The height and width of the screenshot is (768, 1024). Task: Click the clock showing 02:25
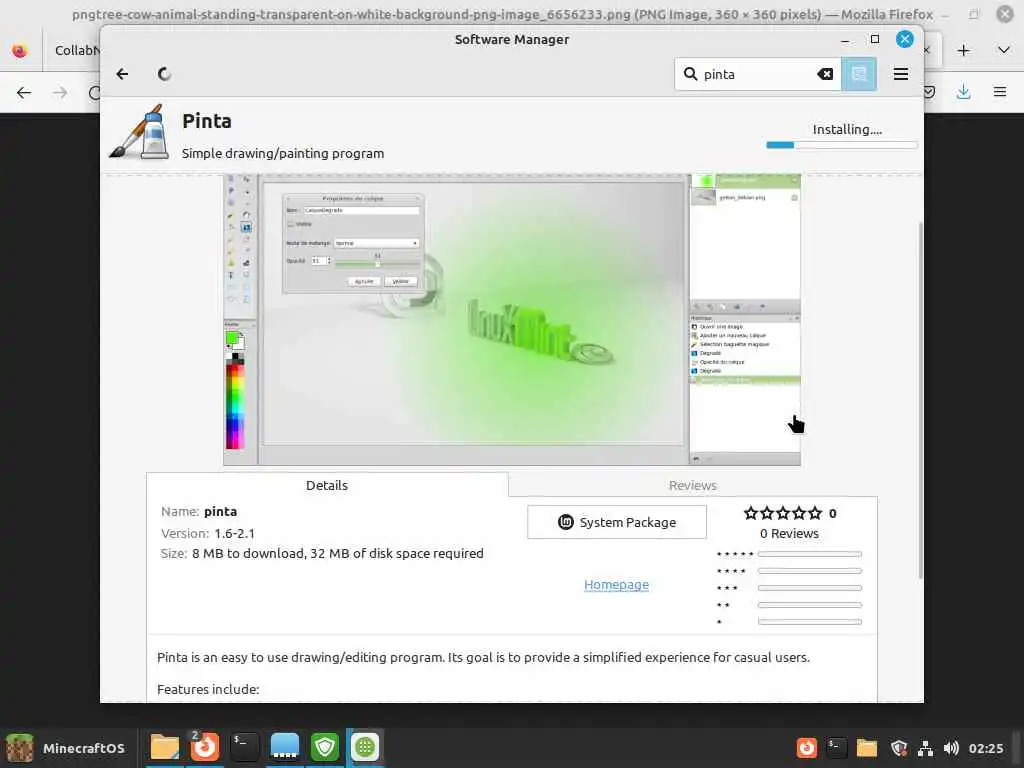point(985,748)
